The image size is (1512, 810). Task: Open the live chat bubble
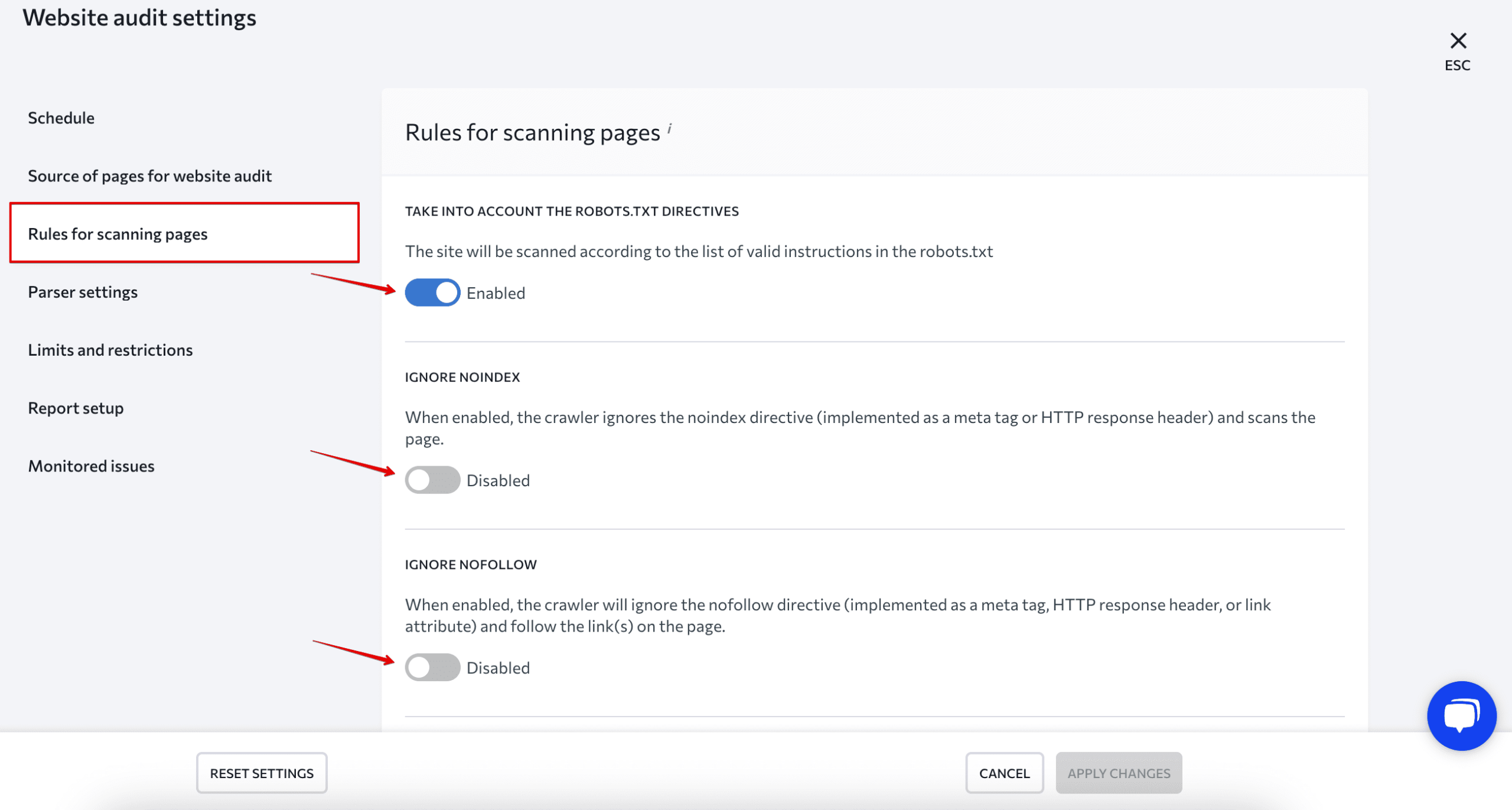point(1461,715)
